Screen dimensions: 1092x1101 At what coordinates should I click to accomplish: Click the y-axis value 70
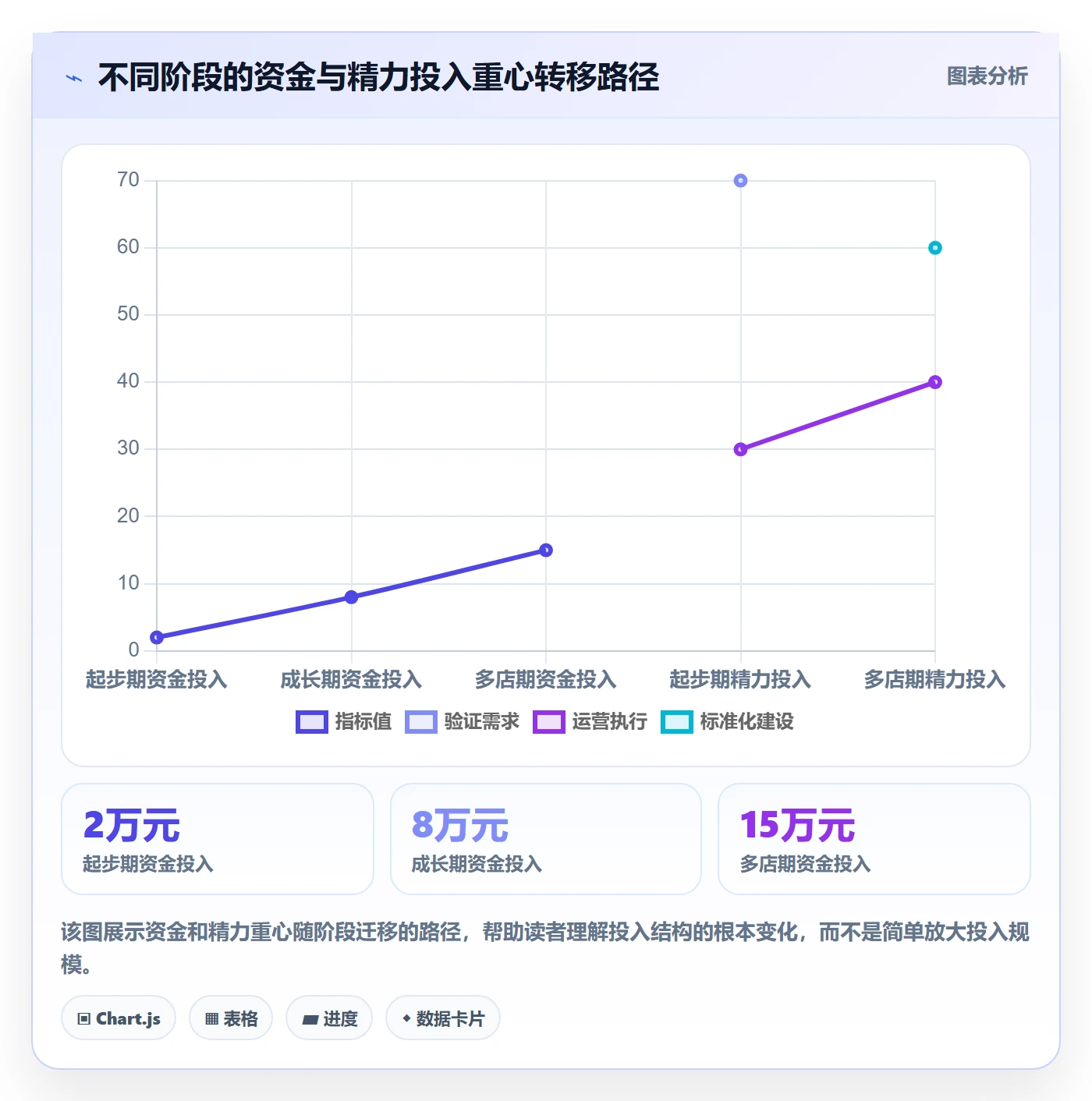128,180
